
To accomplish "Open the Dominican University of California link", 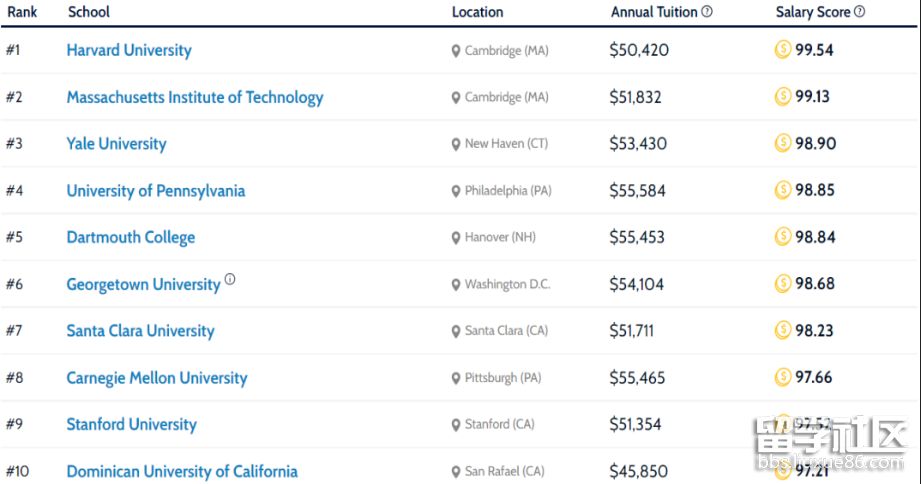I will (x=182, y=471).
